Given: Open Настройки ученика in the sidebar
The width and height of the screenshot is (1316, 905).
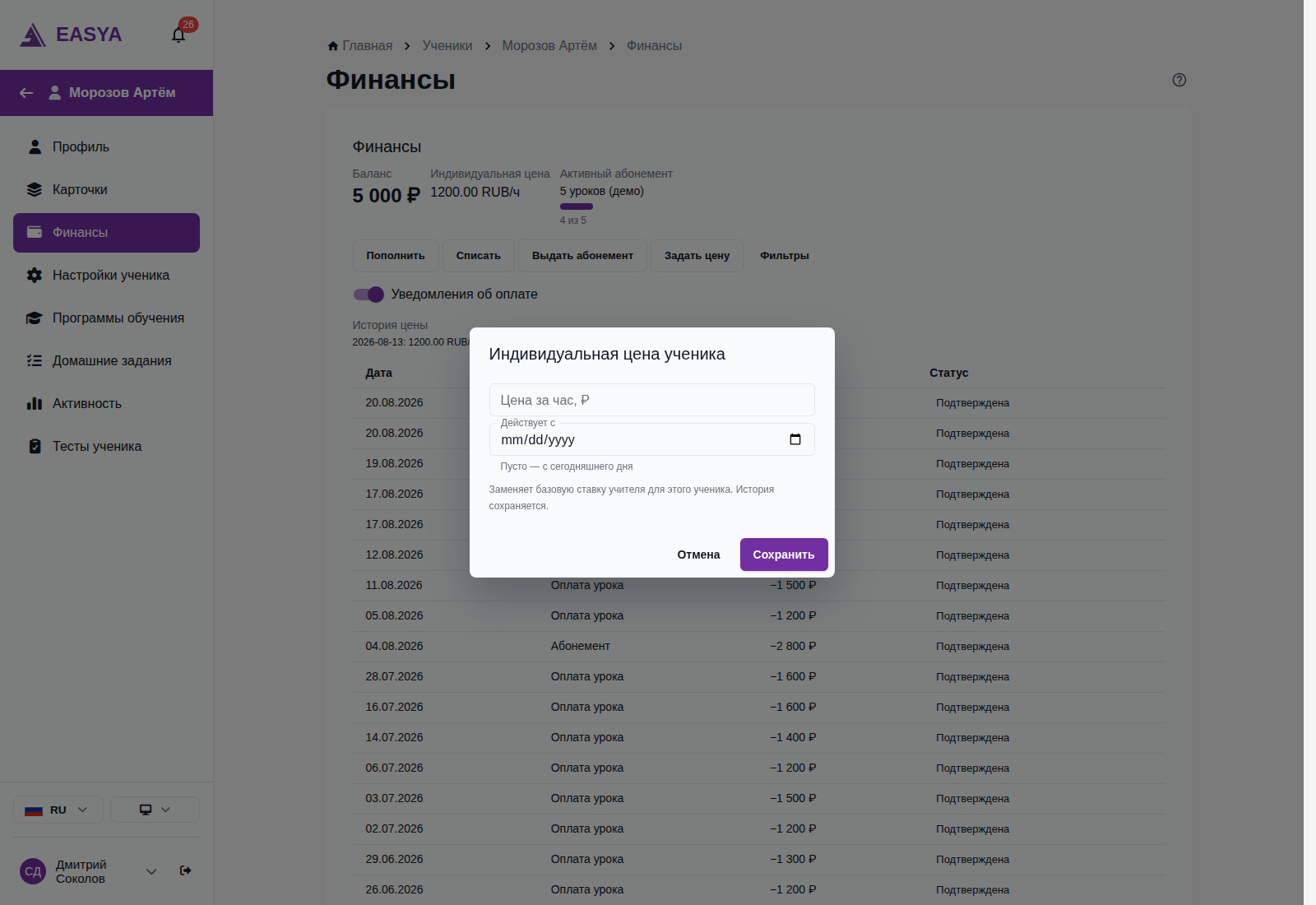Looking at the screenshot, I should point(106,276).
